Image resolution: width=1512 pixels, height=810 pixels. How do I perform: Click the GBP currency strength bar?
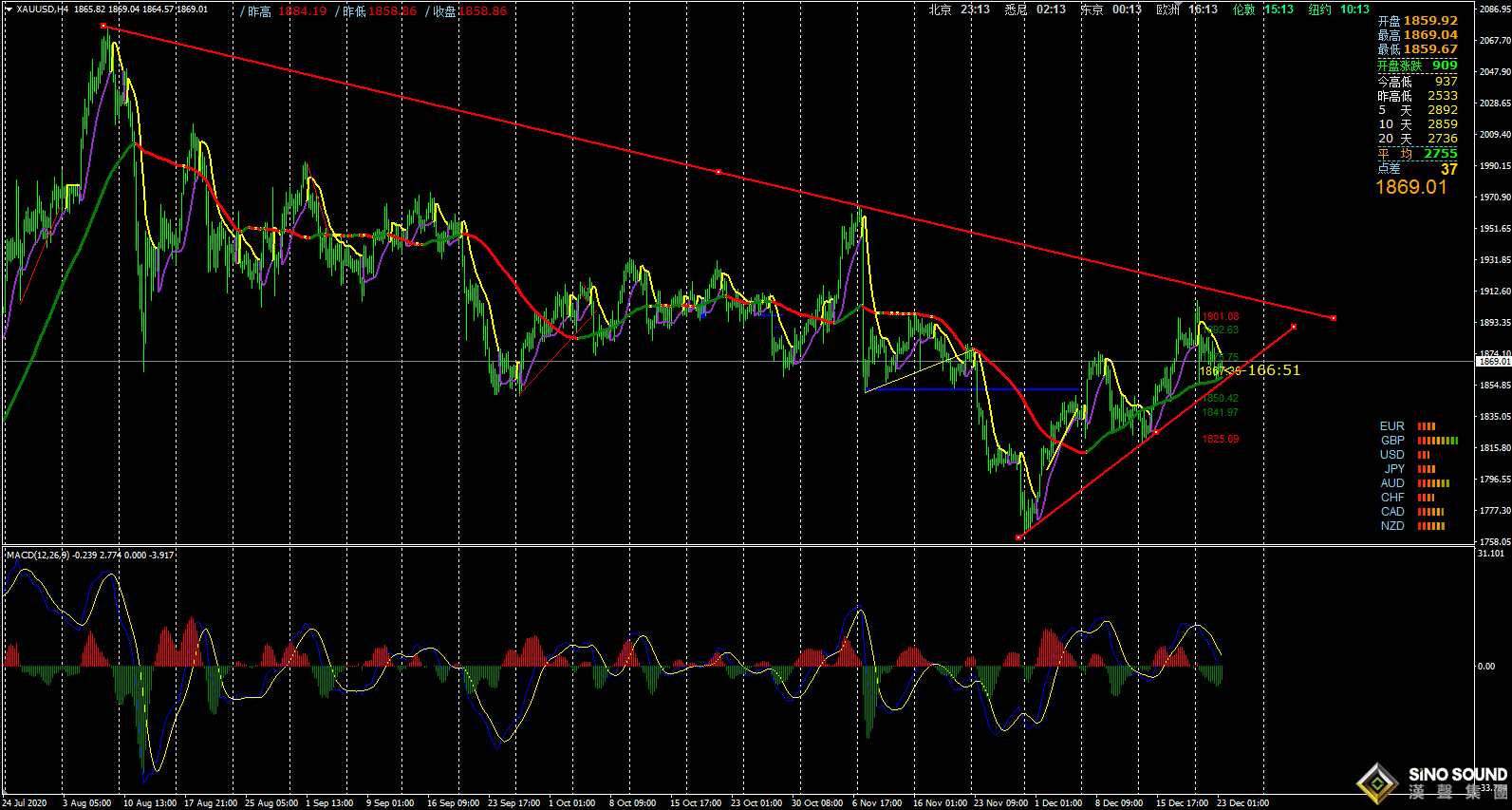[1437, 441]
